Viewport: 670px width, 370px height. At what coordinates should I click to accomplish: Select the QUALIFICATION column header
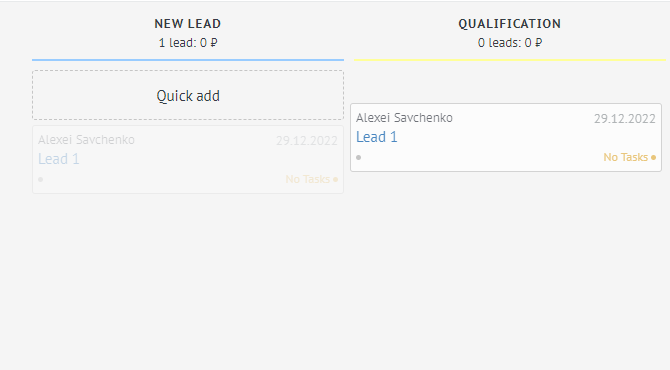coord(510,23)
